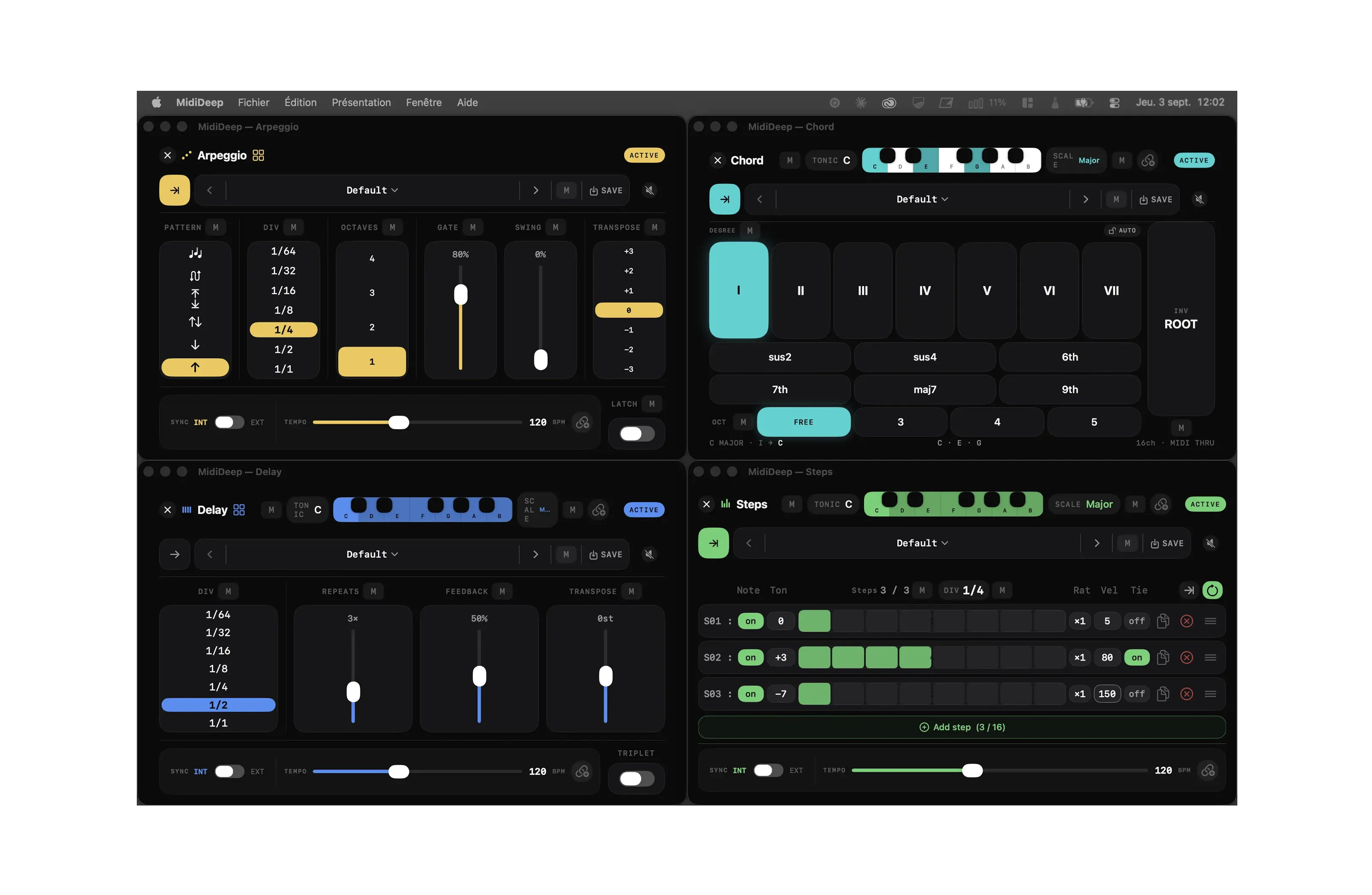Open the MidiDeep application menu
This screenshot has height=895, width=1372.
point(199,103)
